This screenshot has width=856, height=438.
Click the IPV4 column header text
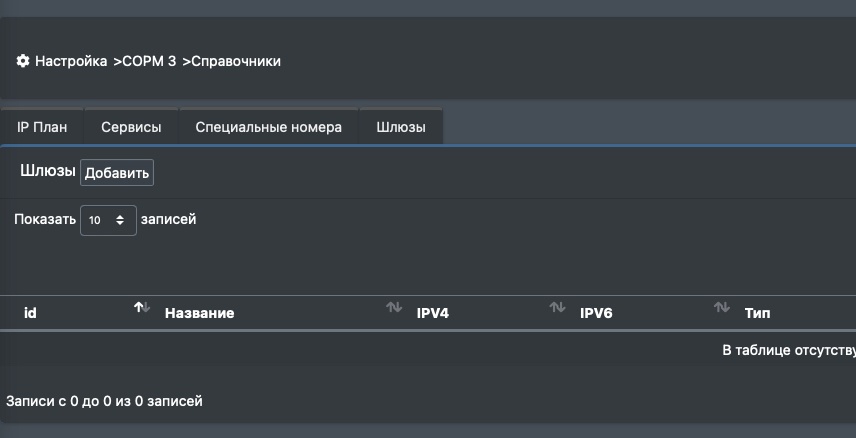pyautogui.click(x=432, y=313)
